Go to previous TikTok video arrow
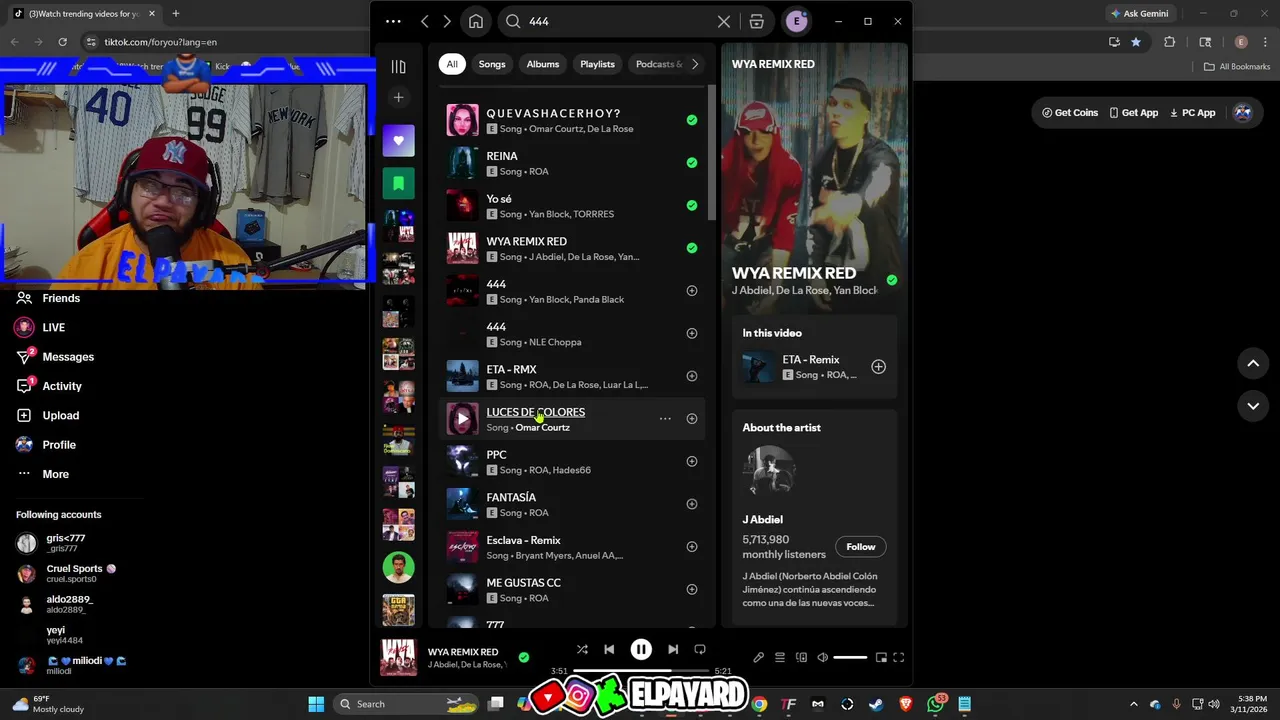 coord(1253,364)
